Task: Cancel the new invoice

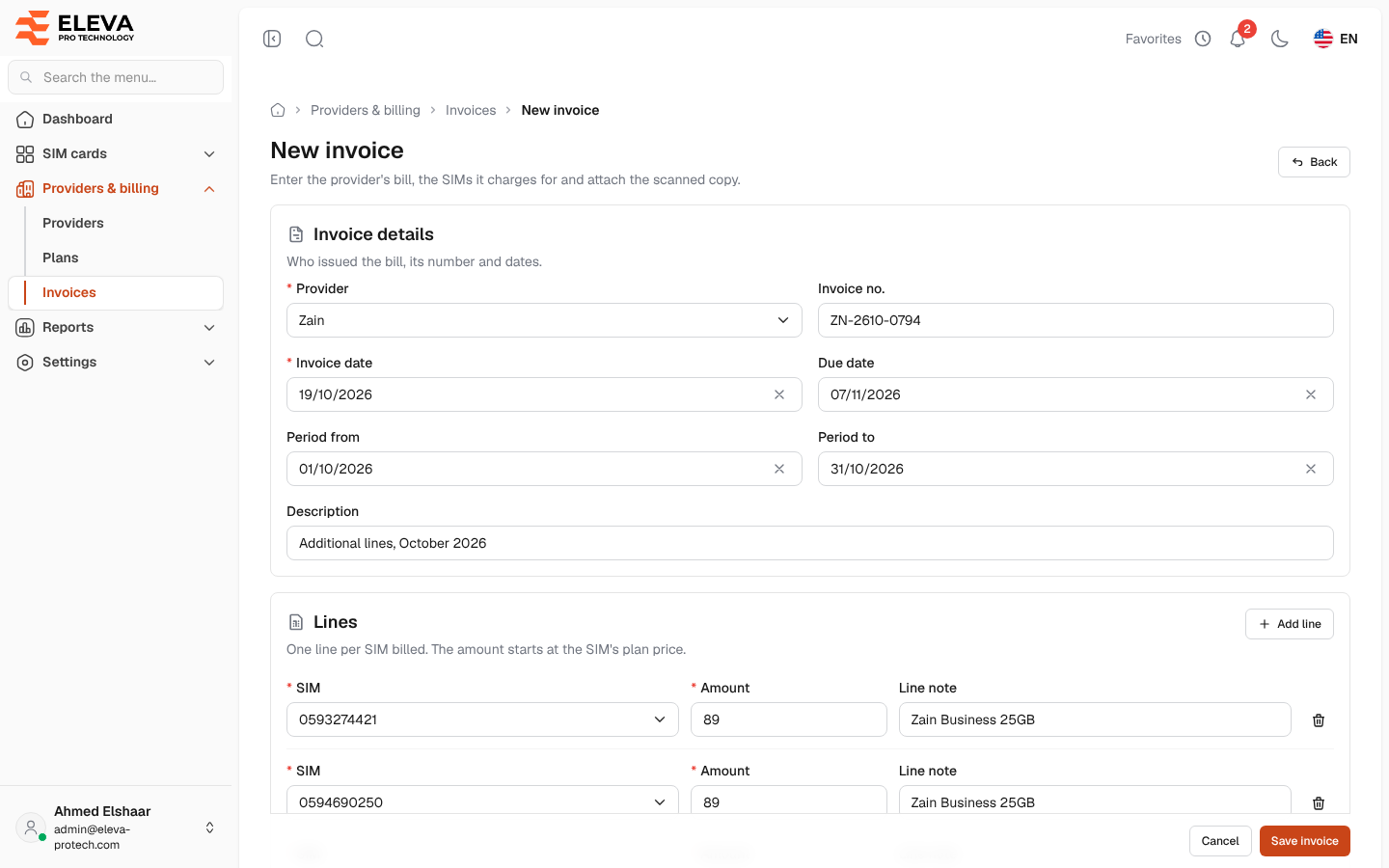Action: [x=1220, y=841]
